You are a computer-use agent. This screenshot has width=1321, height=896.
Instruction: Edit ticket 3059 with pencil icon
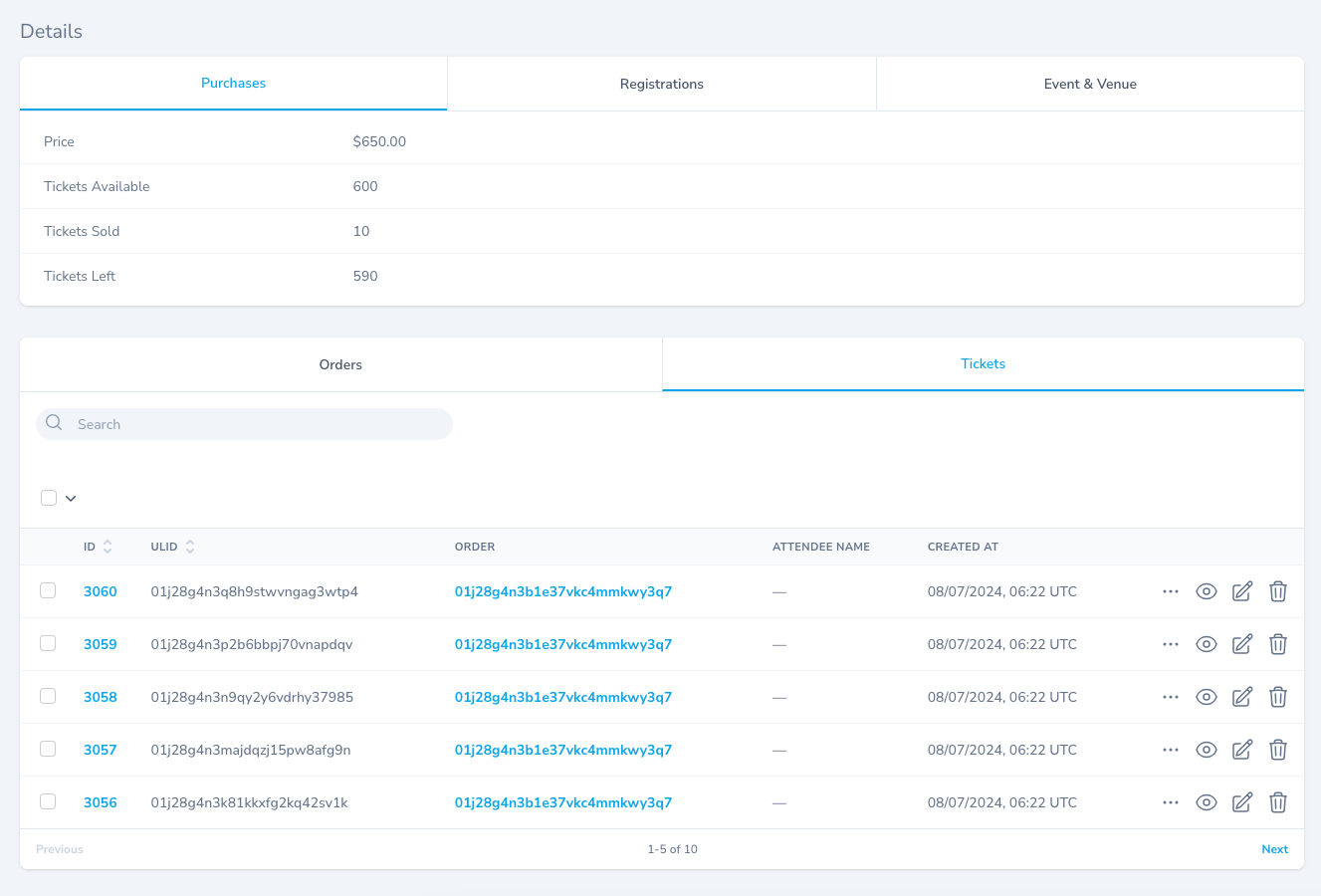(x=1242, y=644)
